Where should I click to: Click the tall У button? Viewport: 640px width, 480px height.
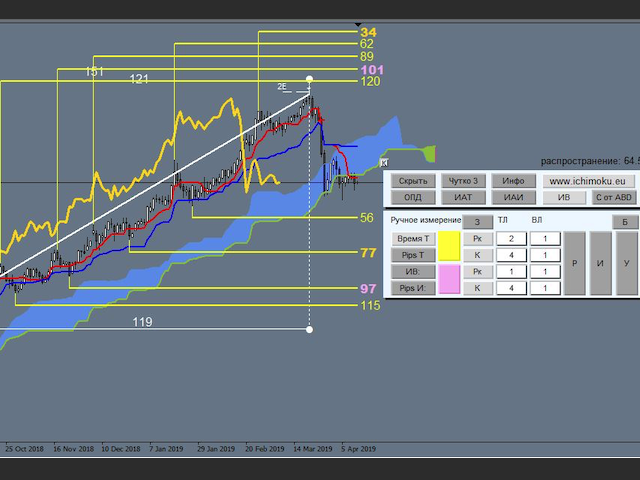627,263
